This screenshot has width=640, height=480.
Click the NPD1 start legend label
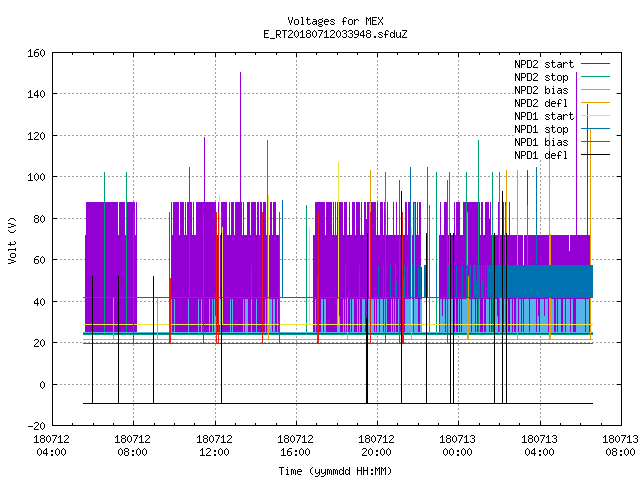pos(544,116)
